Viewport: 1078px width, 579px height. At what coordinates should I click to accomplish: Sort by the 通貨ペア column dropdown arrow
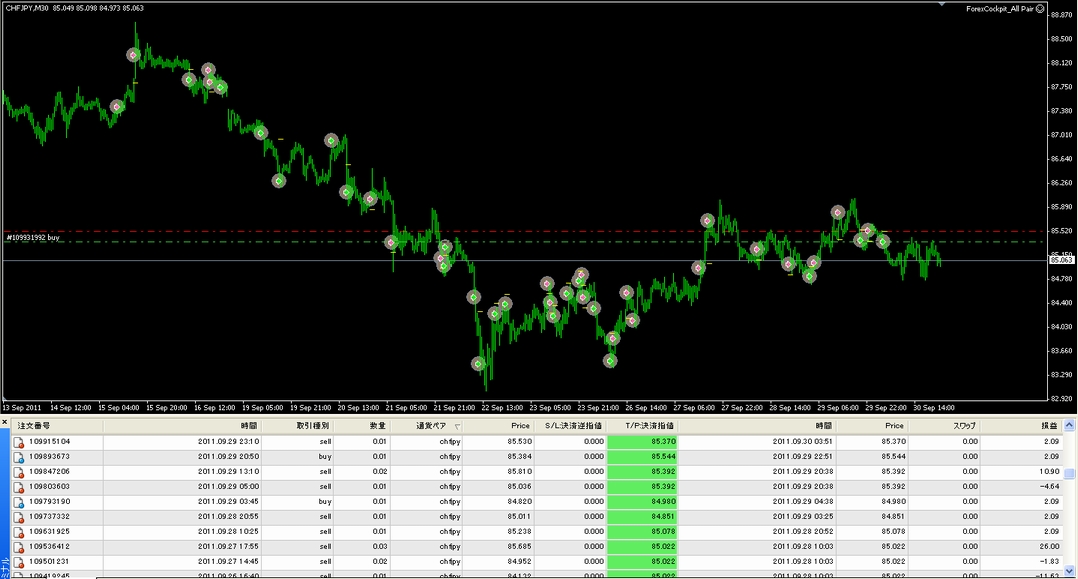tap(457, 426)
